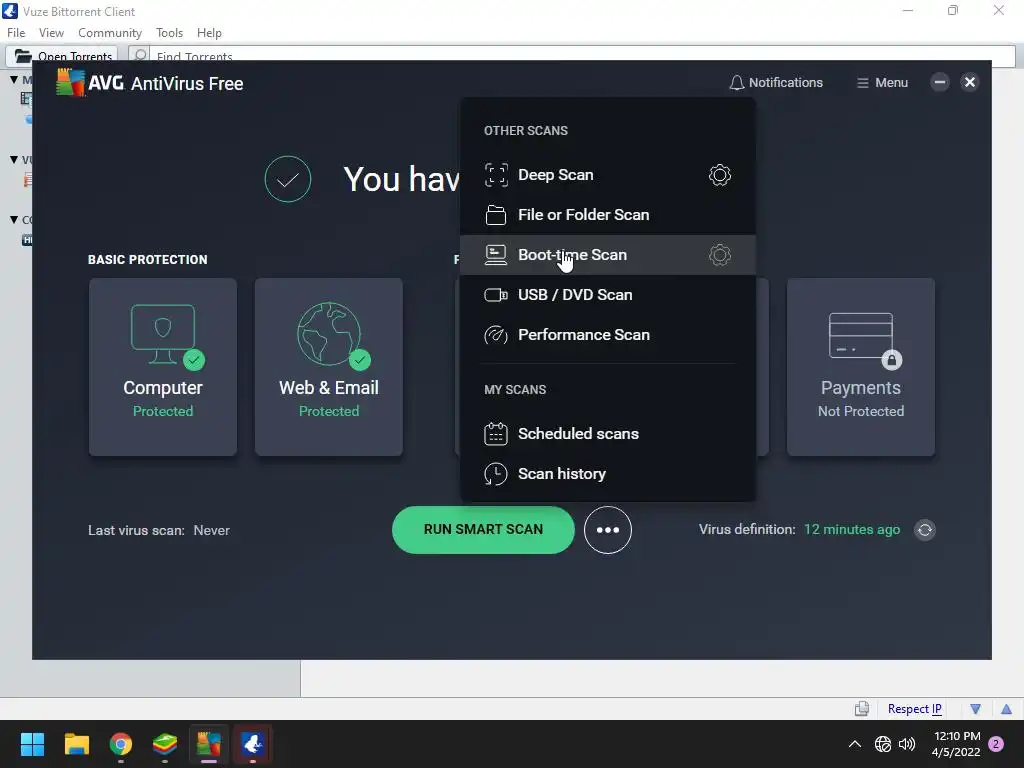Close the AVG AntiVirus window
The width and height of the screenshot is (1024, 768).
970,82
